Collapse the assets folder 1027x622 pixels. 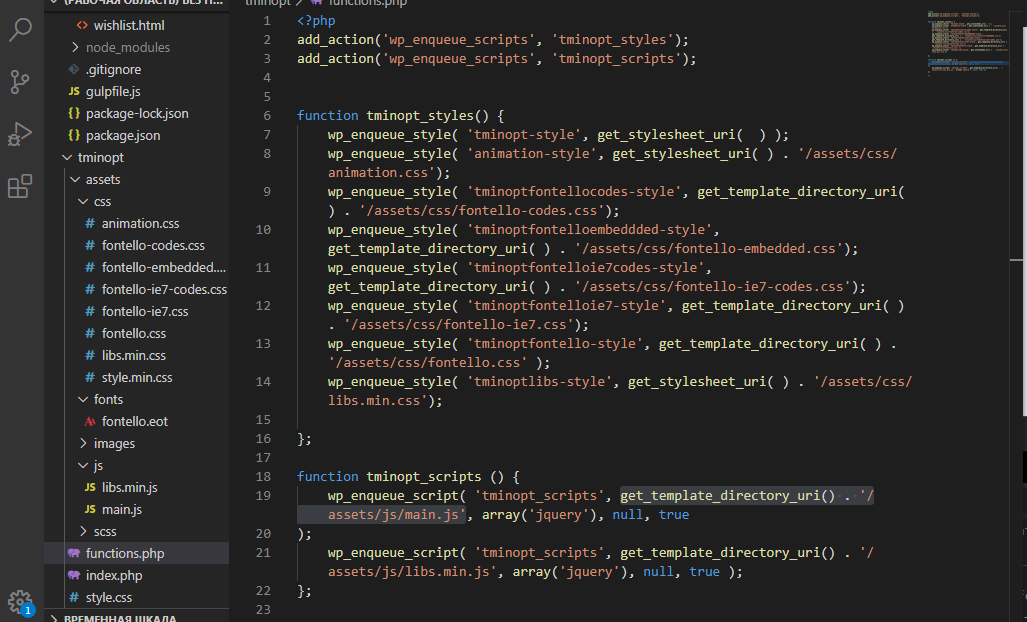[103, 179]
